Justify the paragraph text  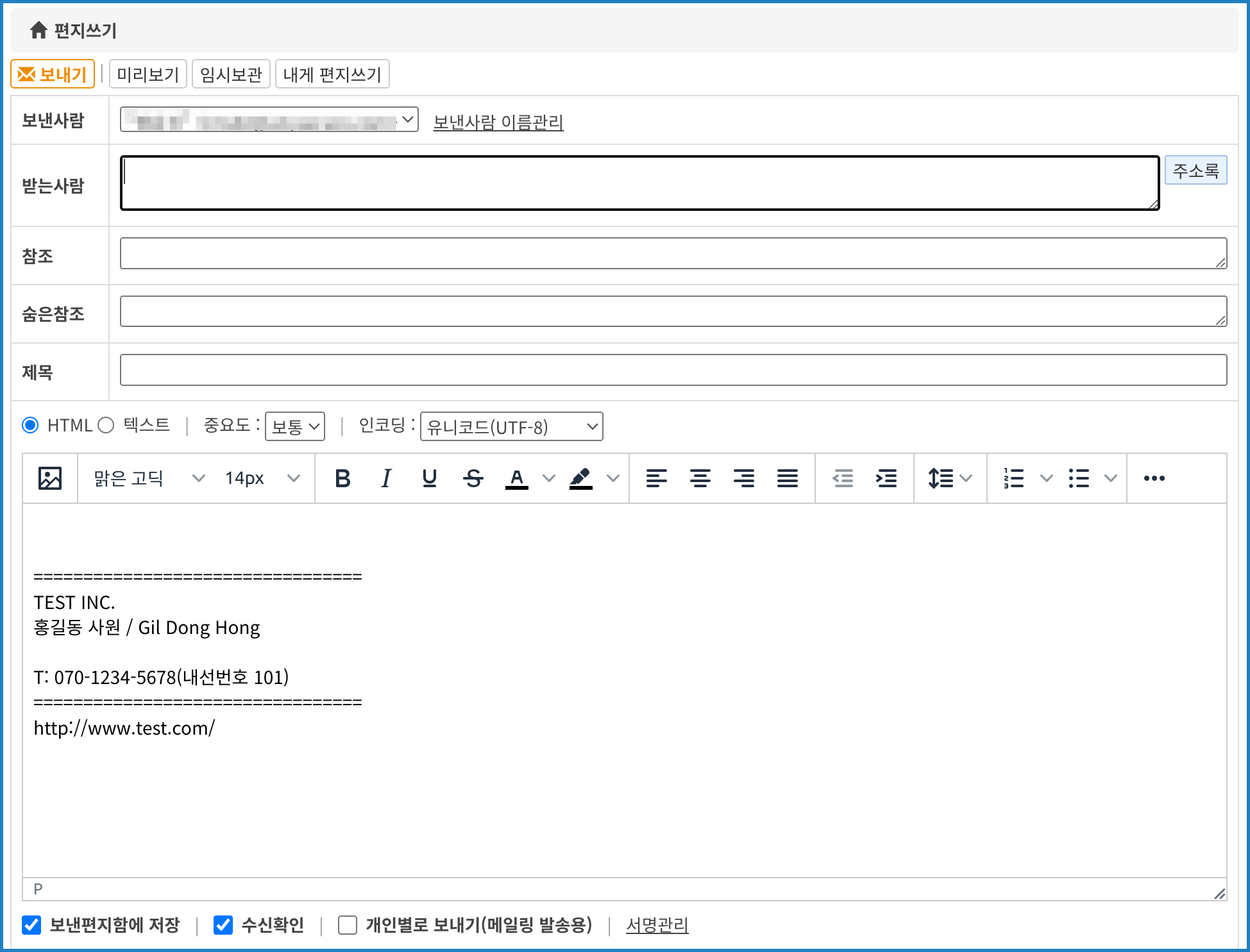click(787, 478)
